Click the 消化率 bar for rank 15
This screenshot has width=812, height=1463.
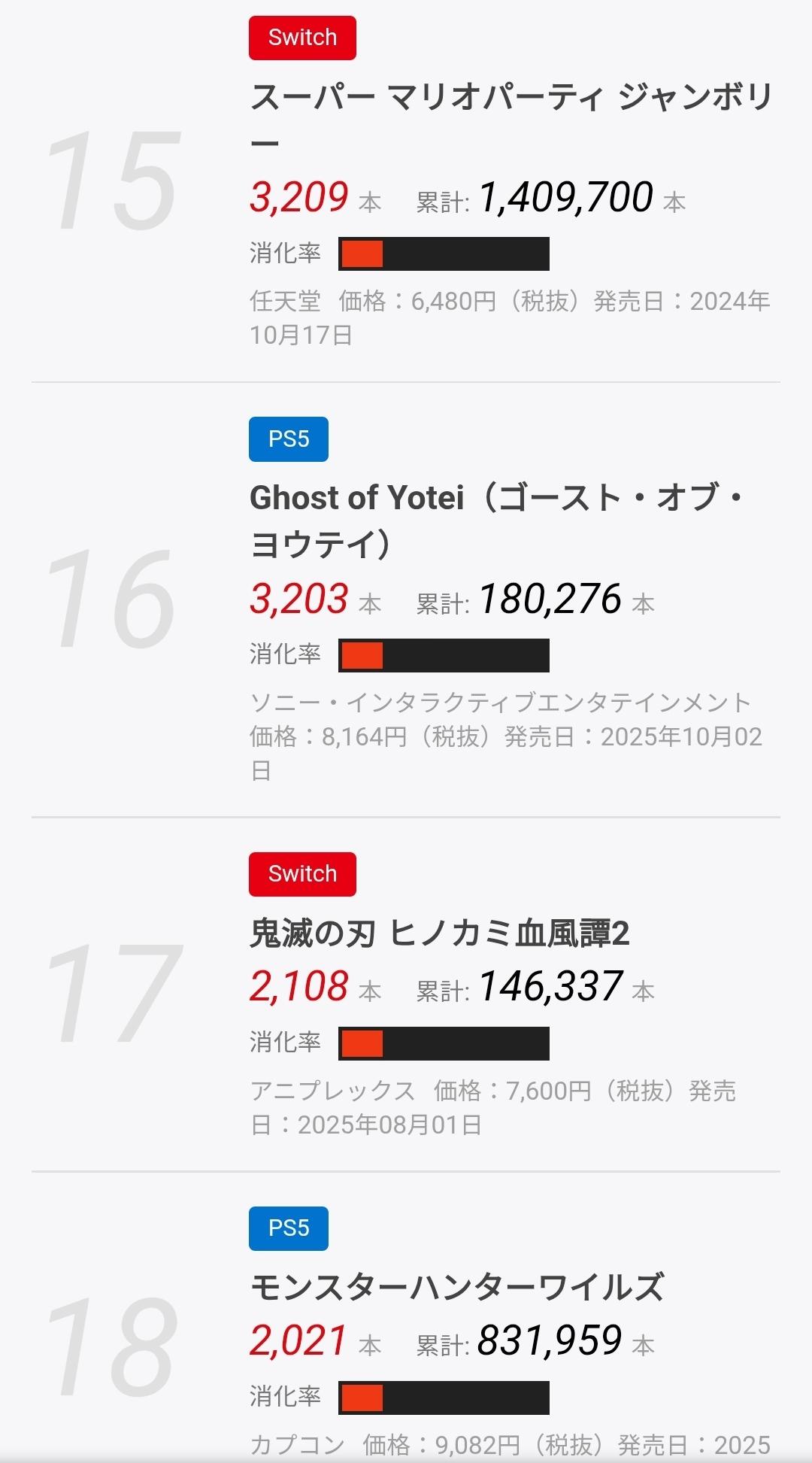(444, 253)
